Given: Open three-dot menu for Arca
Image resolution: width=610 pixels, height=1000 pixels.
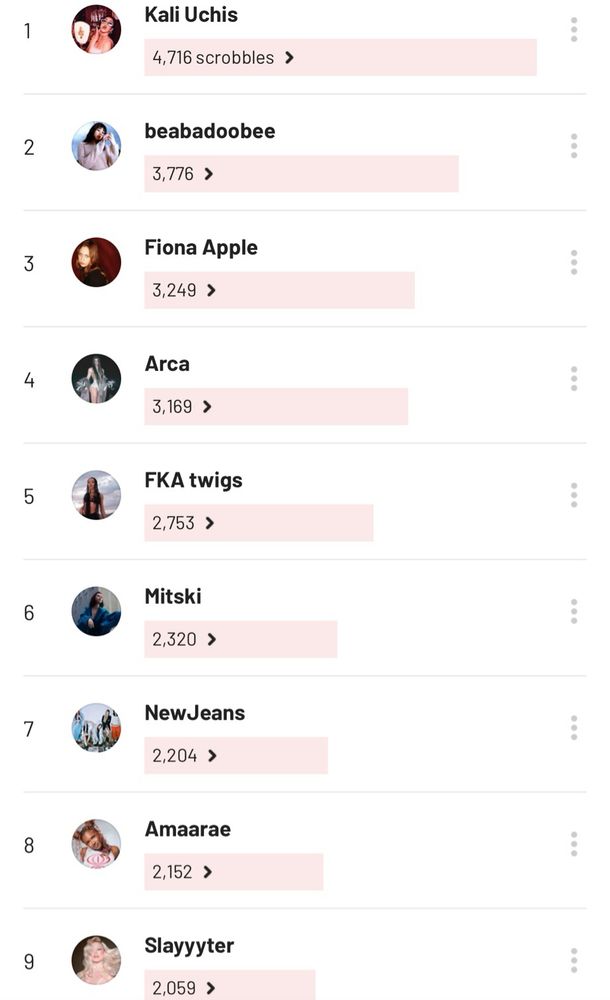Looking at the screenshot, I should (x=574, y=379).
